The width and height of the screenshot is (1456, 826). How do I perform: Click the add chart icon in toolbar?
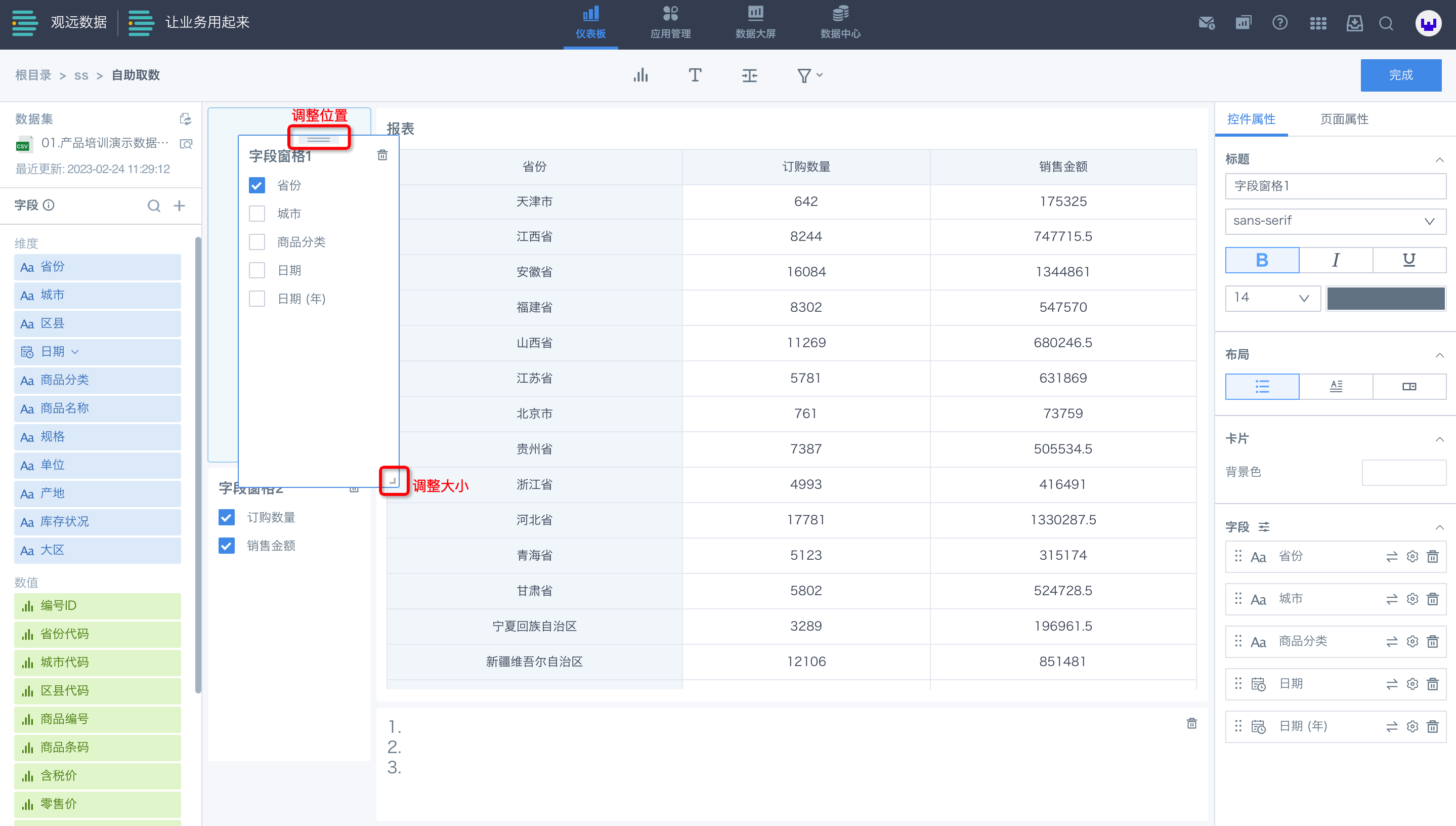(640, 75)
